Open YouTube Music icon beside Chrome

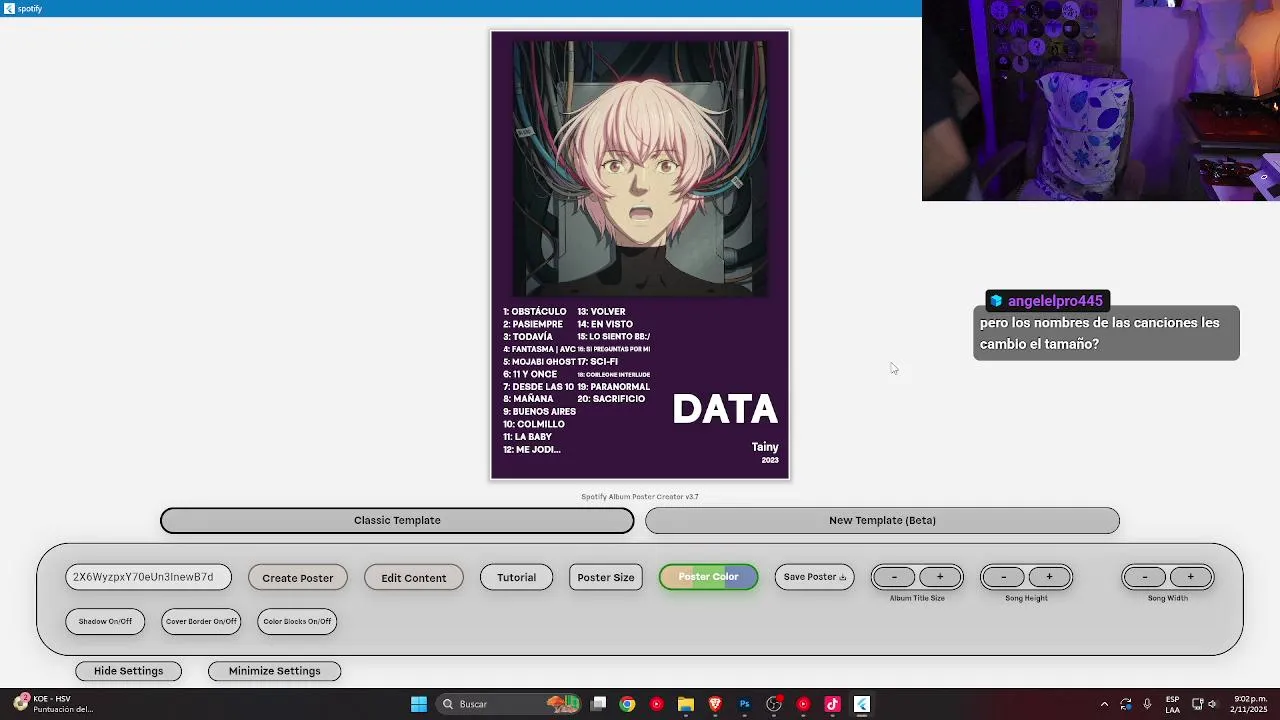click(x=656, y=704)
